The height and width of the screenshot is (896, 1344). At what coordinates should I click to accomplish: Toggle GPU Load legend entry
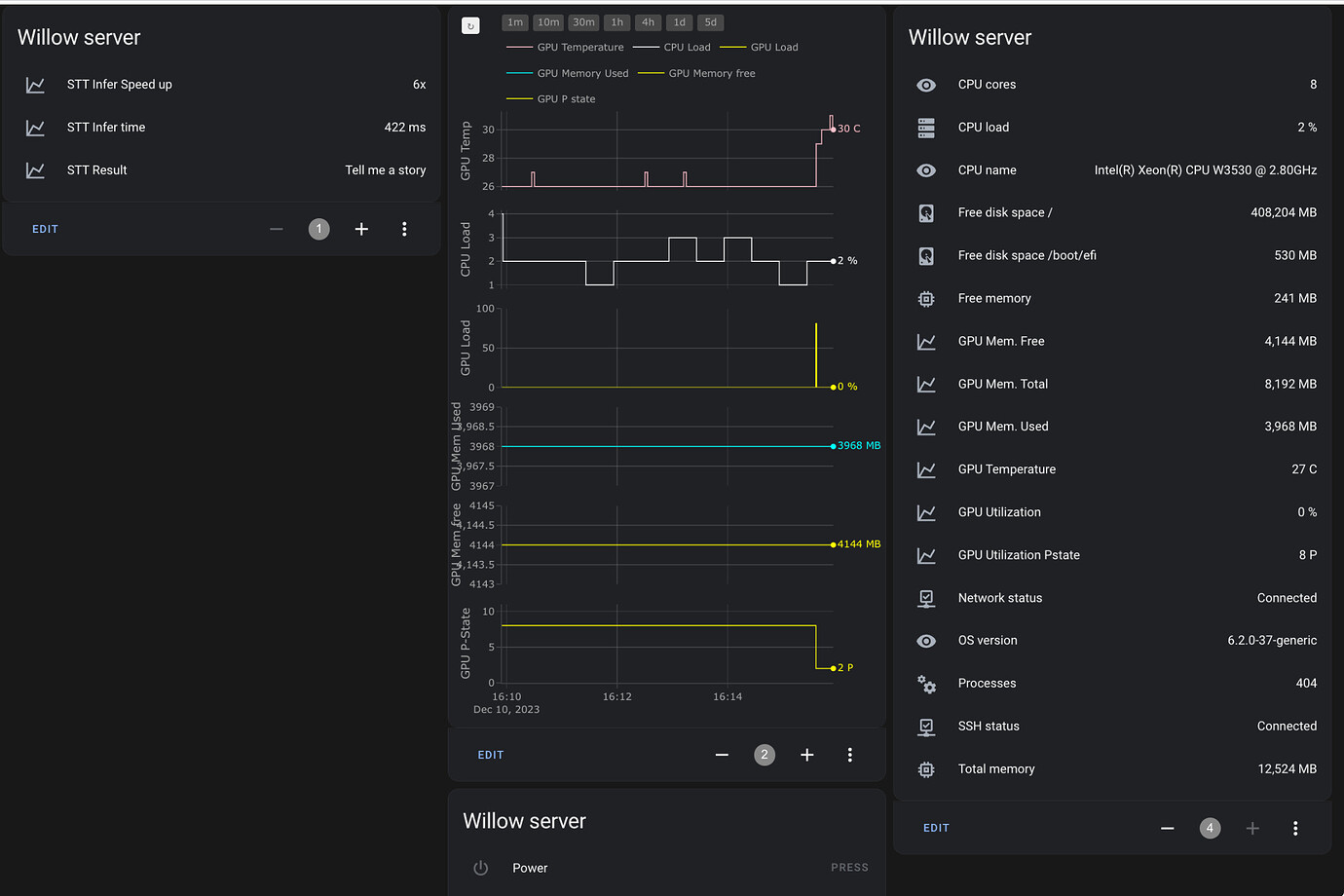tap(760, 47)
